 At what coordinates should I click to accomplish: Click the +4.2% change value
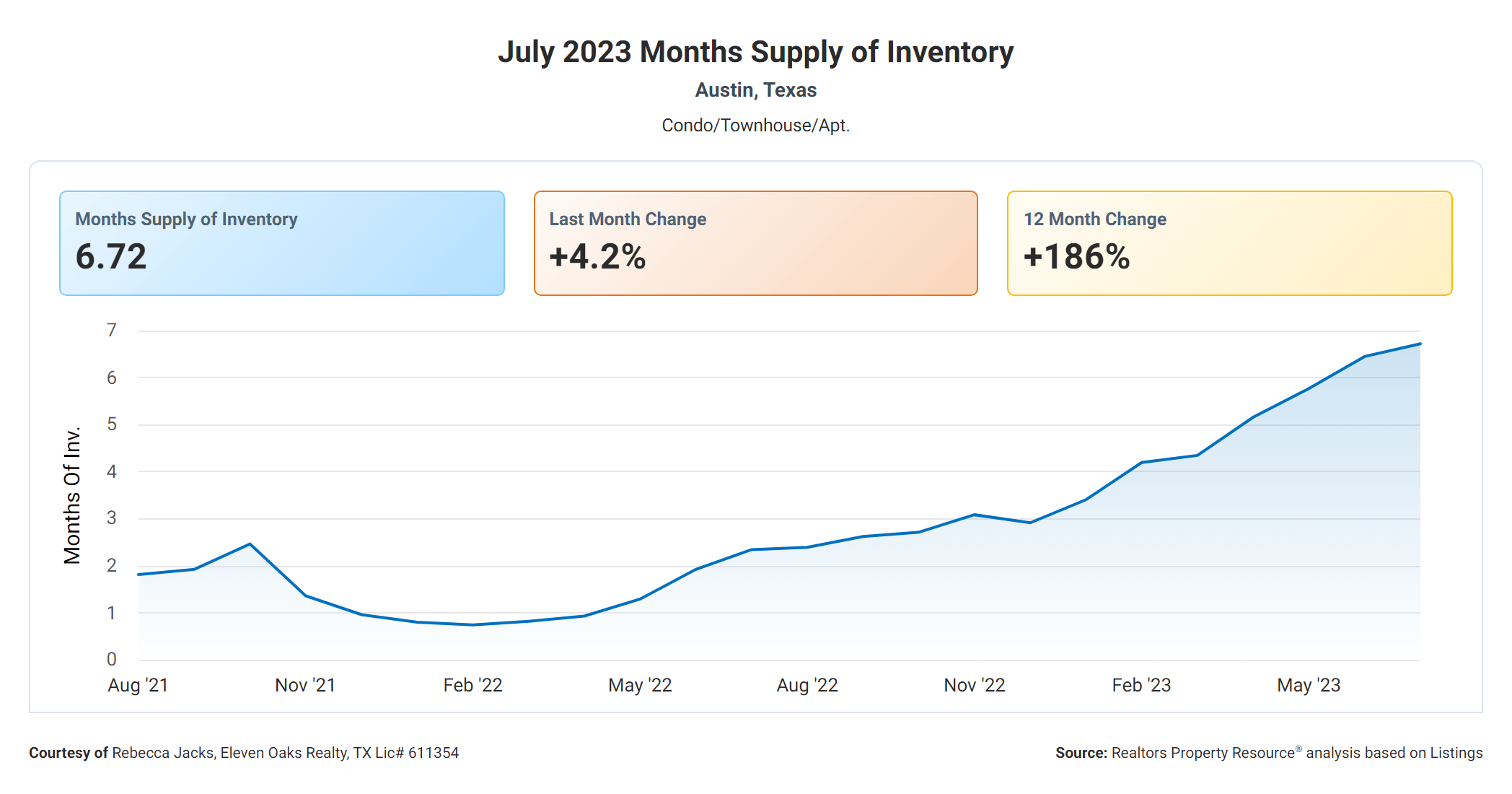pyautogui.click(x=597, y=257)
